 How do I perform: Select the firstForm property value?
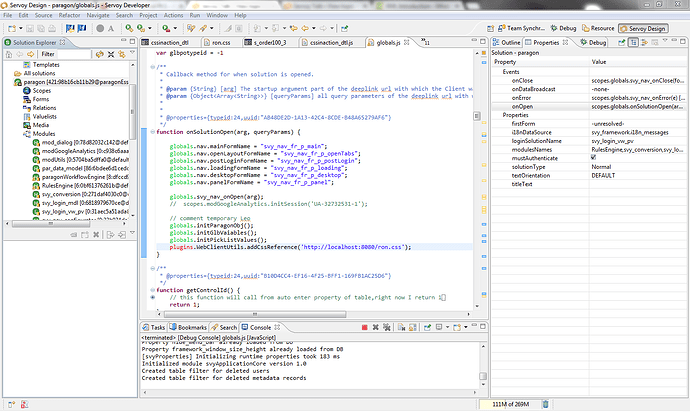point(638,124)
